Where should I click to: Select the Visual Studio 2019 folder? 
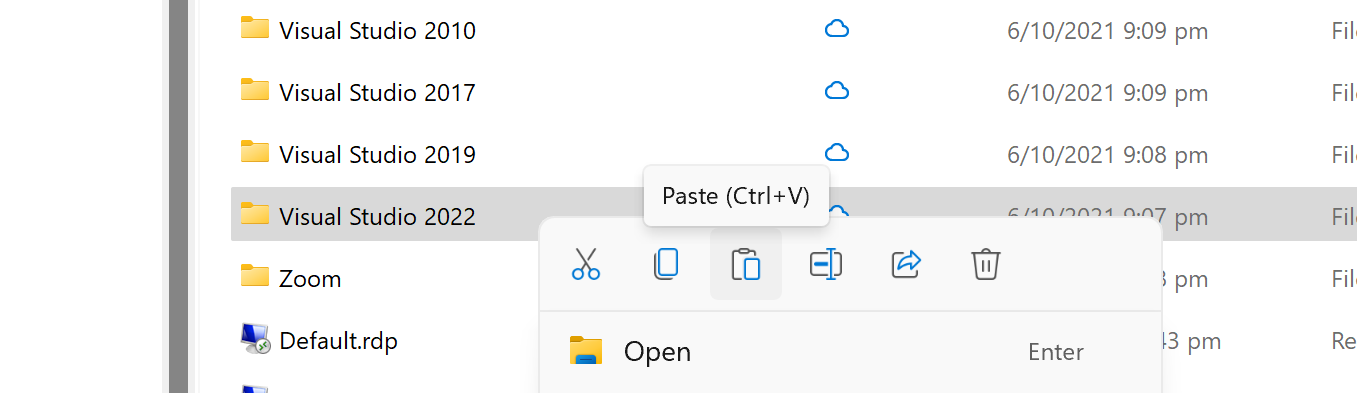click(x=377, y=155)
